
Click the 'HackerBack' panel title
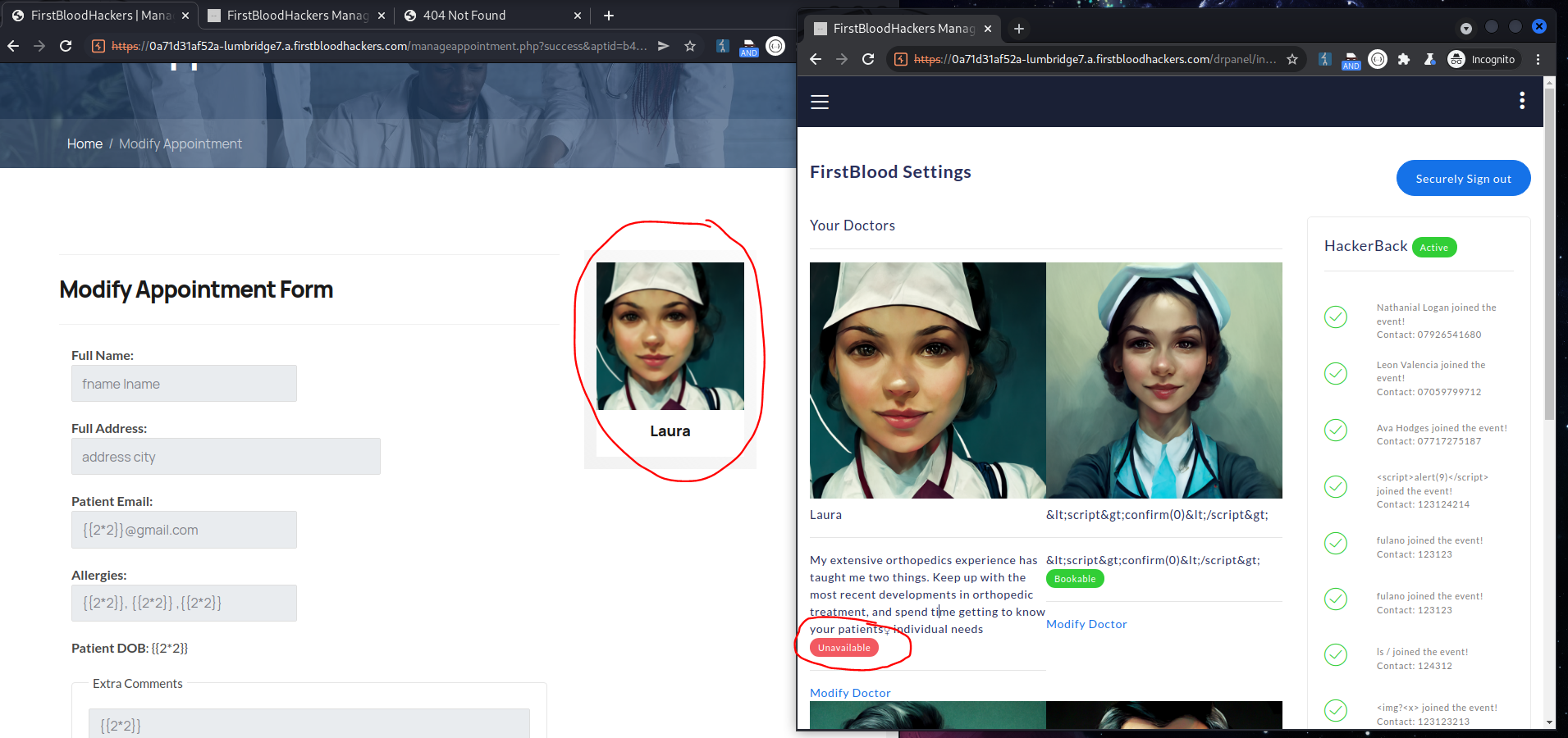pos(1365,246)
